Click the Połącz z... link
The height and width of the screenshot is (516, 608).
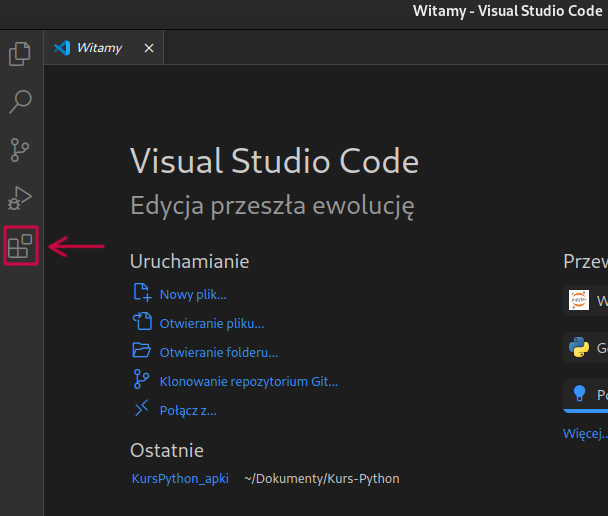pos(188,410)
